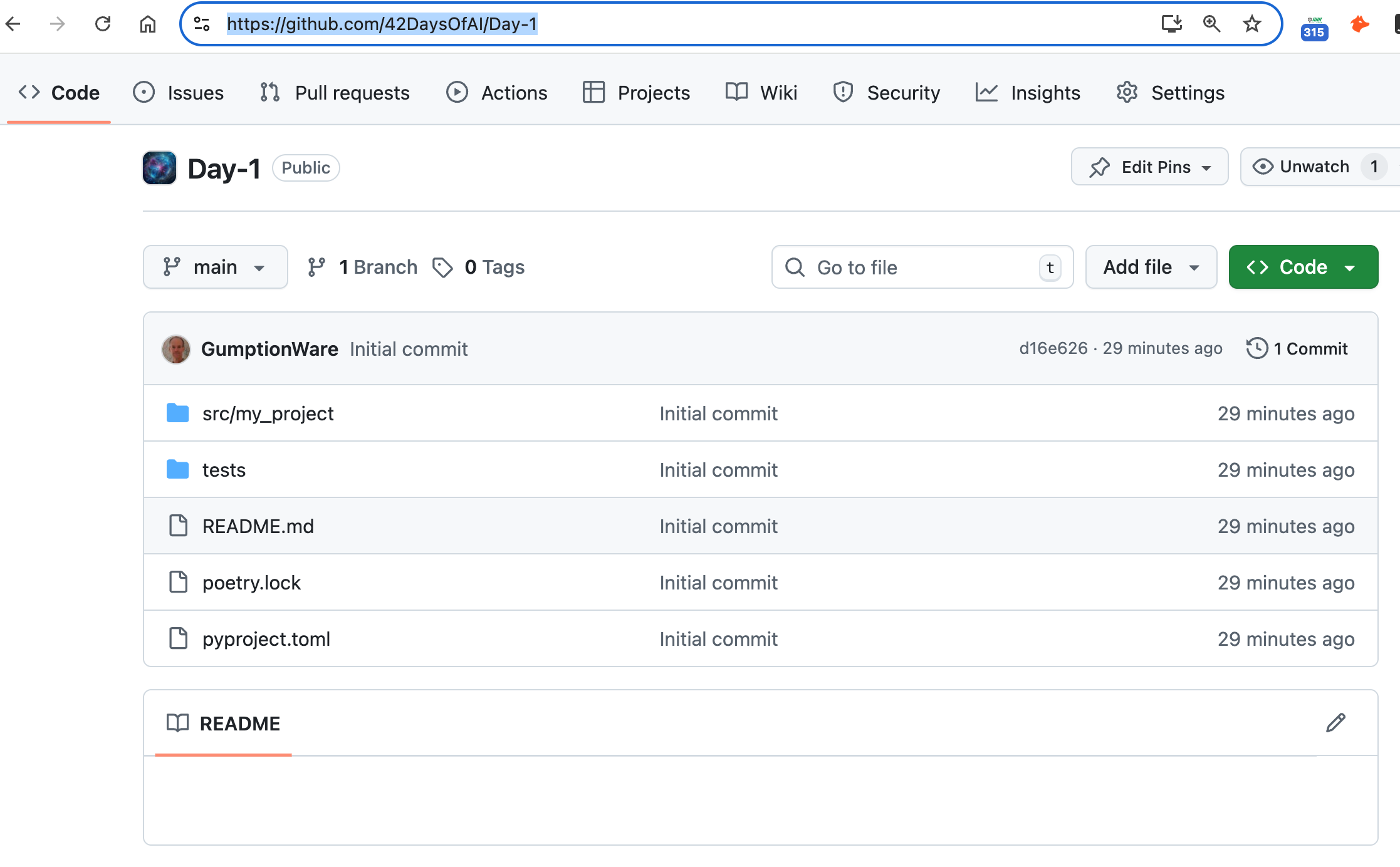Expand the main branch selector

click(216, 267)
